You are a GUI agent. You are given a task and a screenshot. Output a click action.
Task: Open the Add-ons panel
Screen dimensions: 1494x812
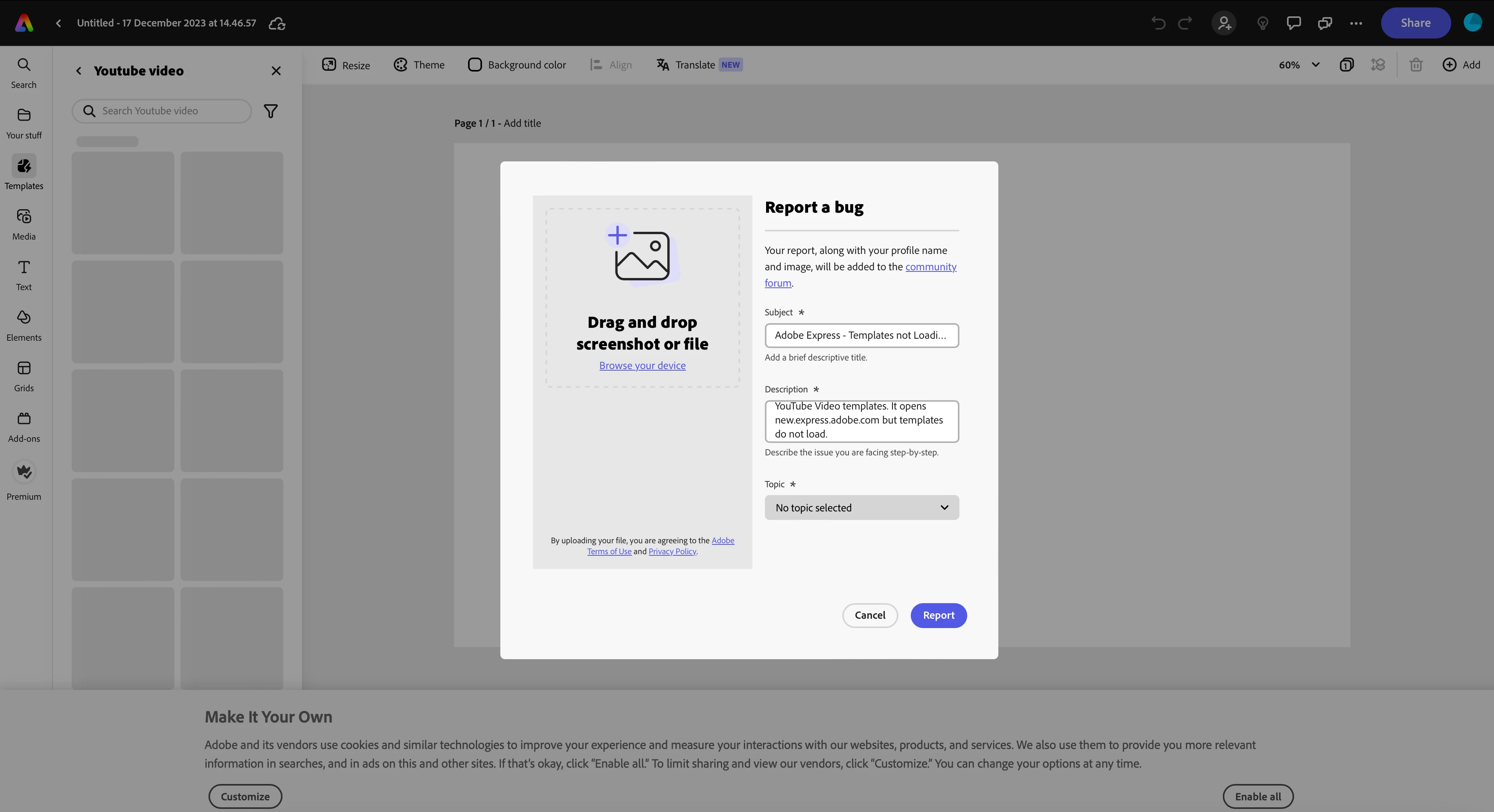pyautogui.click(x=24, y=427)
